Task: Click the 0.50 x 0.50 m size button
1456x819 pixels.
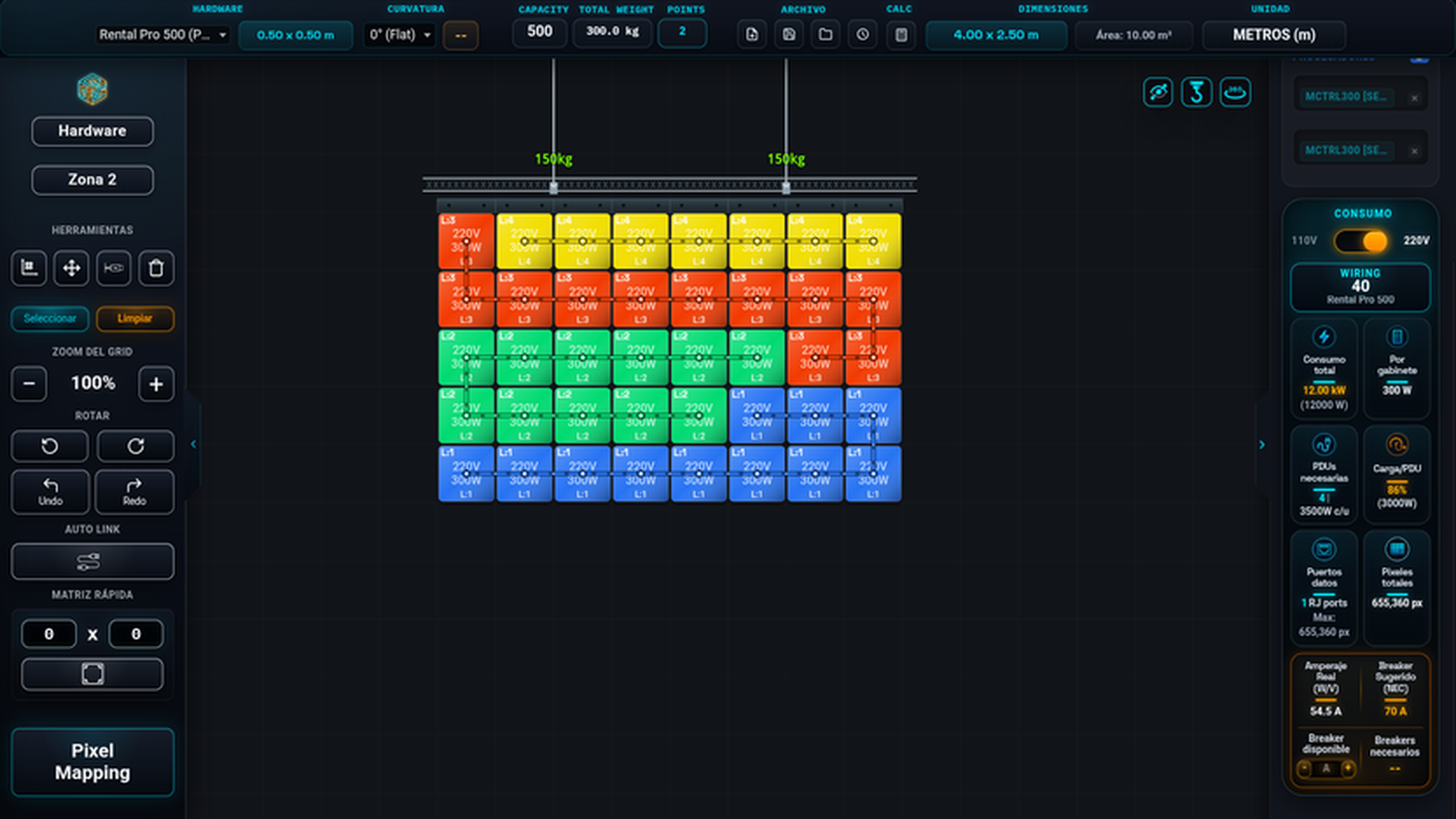Action: coord(296,35)
